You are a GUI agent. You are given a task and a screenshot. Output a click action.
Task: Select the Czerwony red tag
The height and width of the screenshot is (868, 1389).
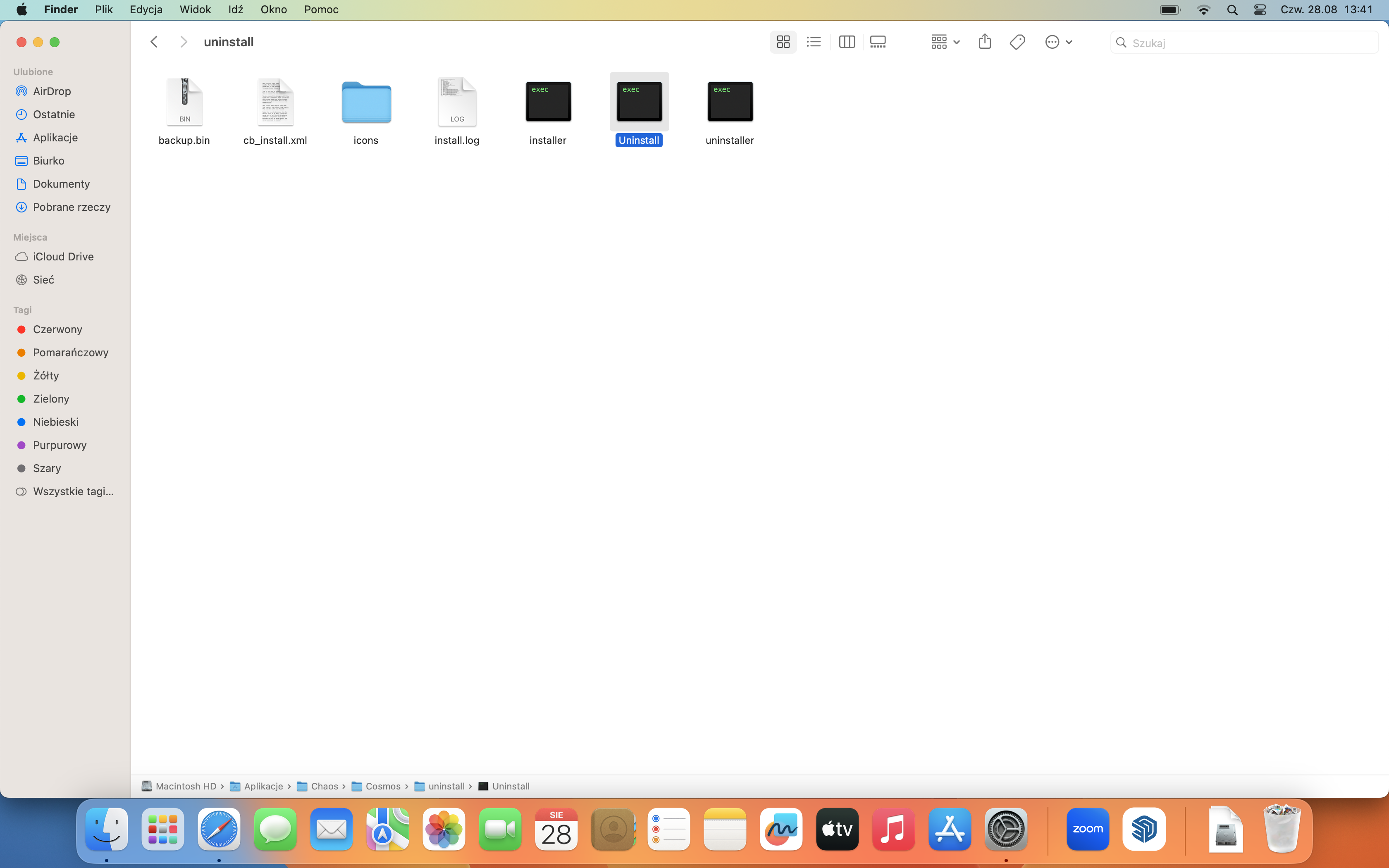click(x=57, y=329)
